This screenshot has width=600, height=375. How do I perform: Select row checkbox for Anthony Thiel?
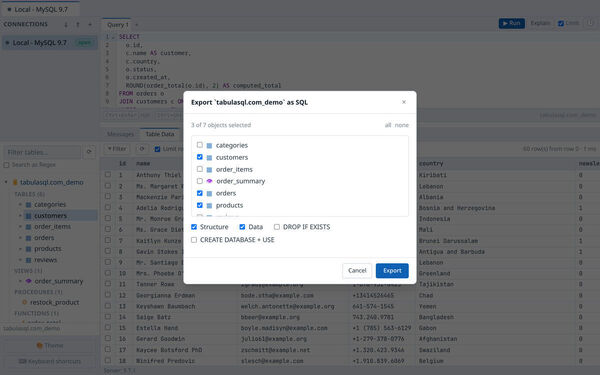(108, 174)
